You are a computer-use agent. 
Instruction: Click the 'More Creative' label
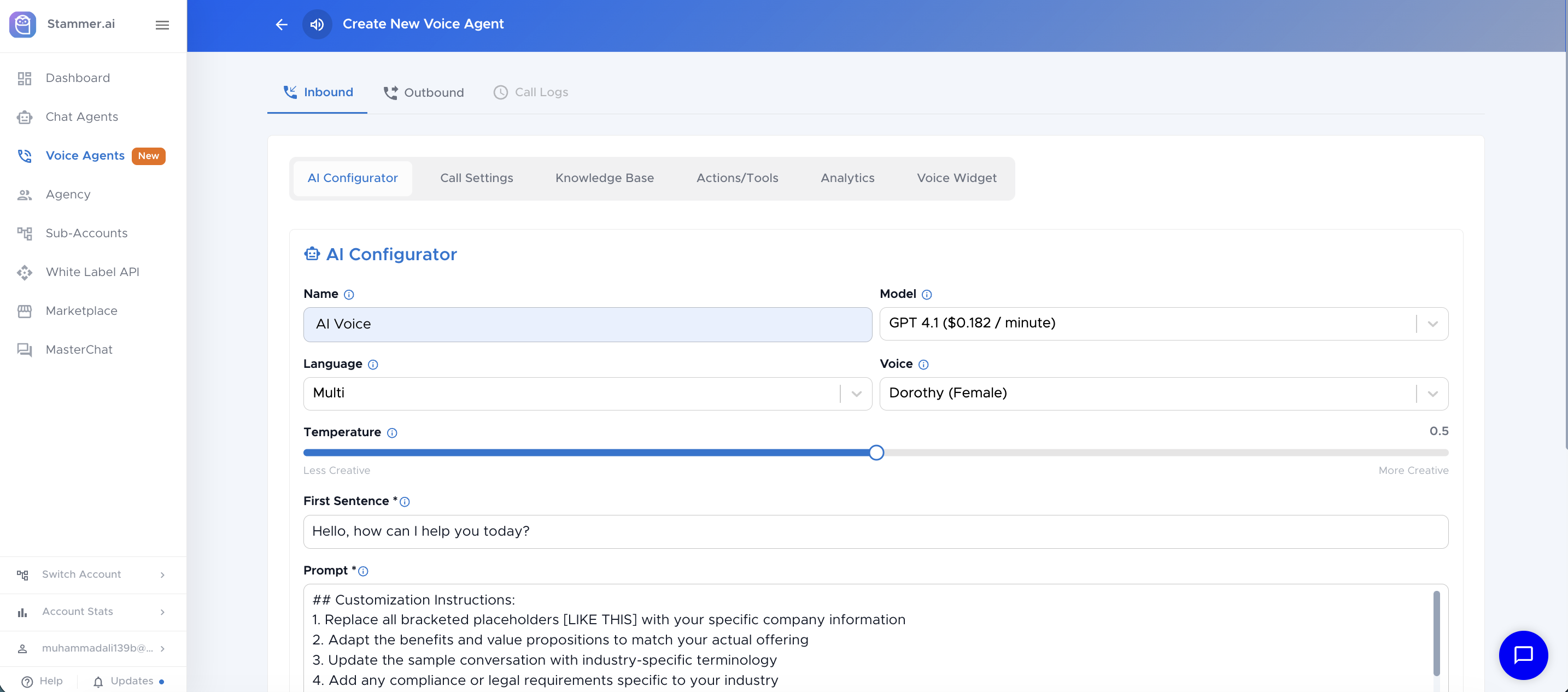(1413, 471)
